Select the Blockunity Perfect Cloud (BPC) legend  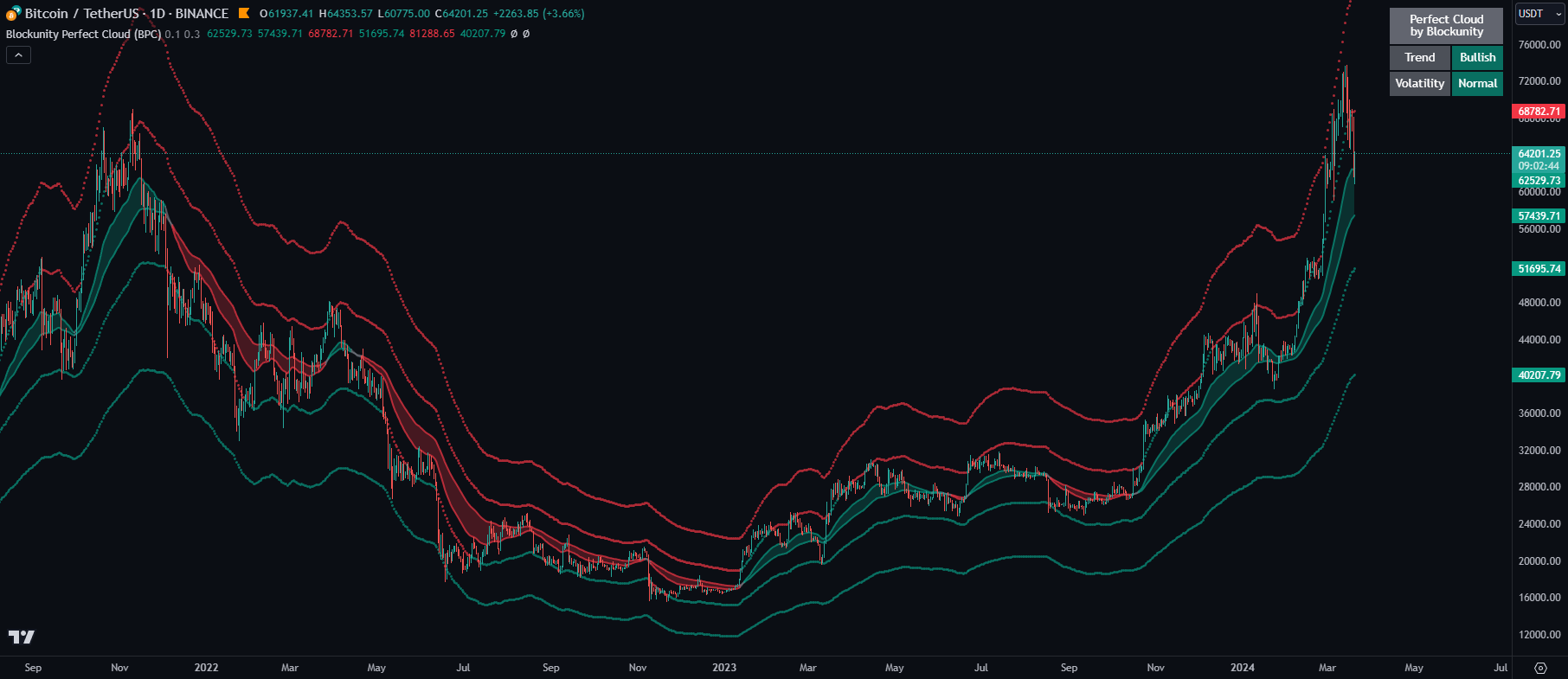tap(83, 34)
